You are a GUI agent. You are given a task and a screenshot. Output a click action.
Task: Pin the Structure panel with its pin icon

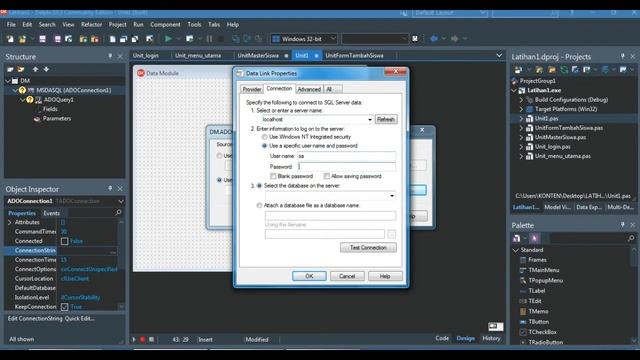click(110, 56)
